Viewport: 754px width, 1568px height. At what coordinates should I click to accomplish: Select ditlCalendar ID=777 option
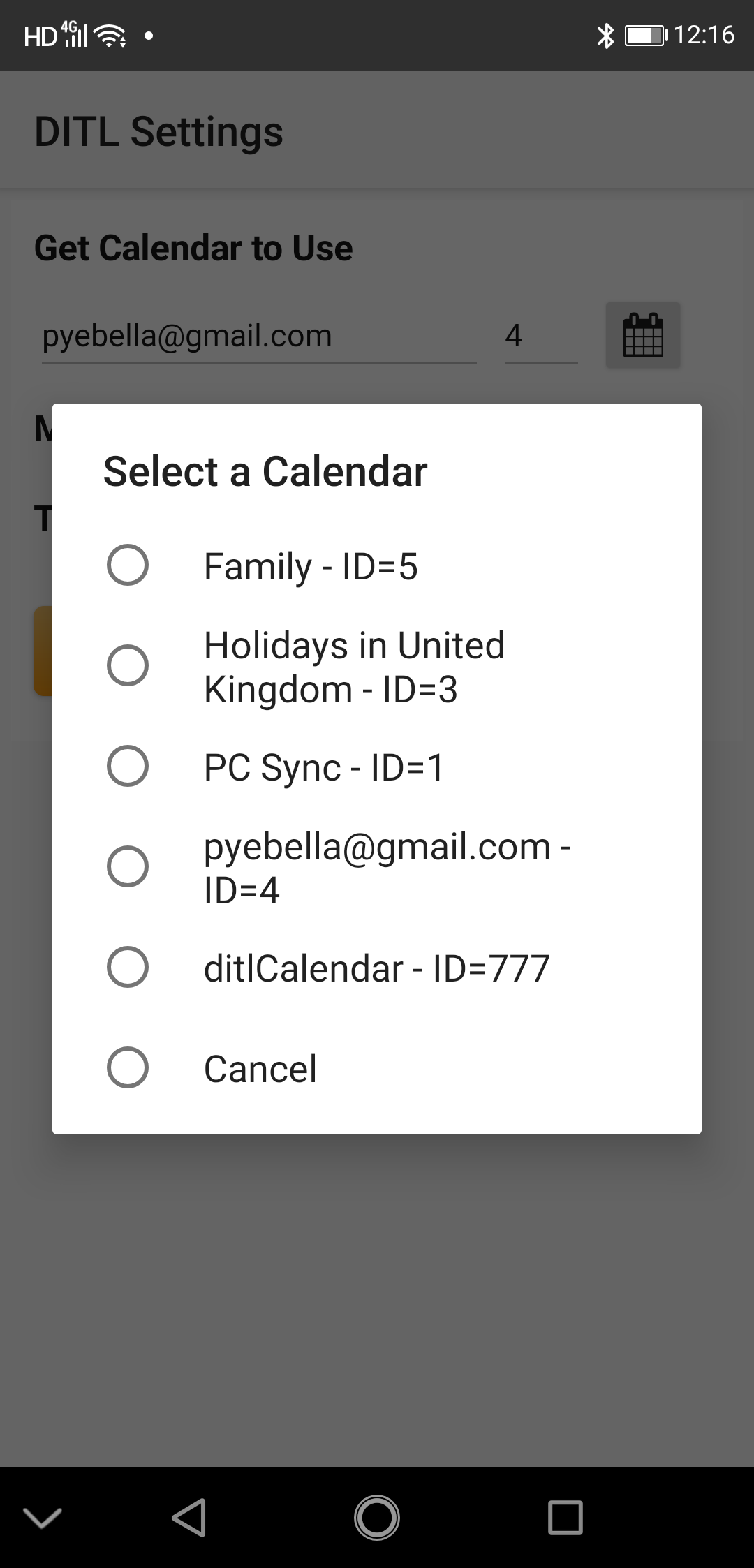coord(128,967)
